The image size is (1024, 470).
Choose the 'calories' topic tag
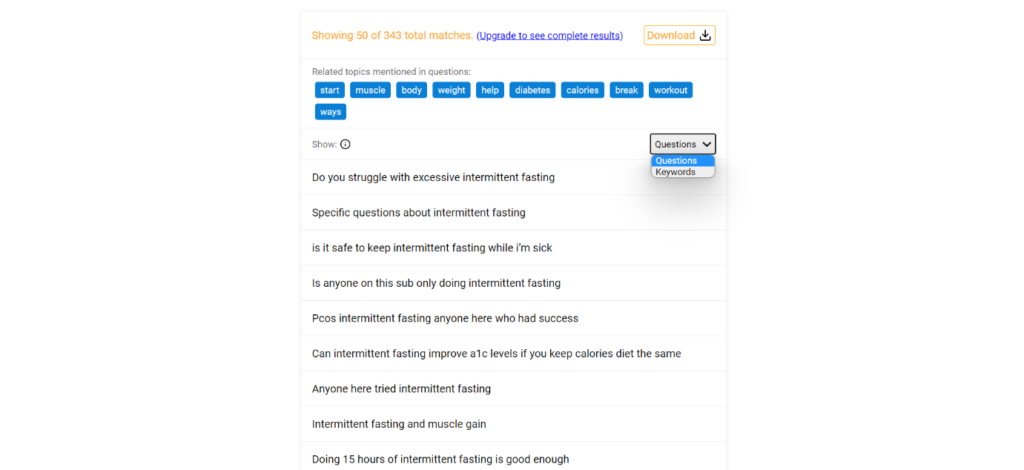click(x=583, y=90)
